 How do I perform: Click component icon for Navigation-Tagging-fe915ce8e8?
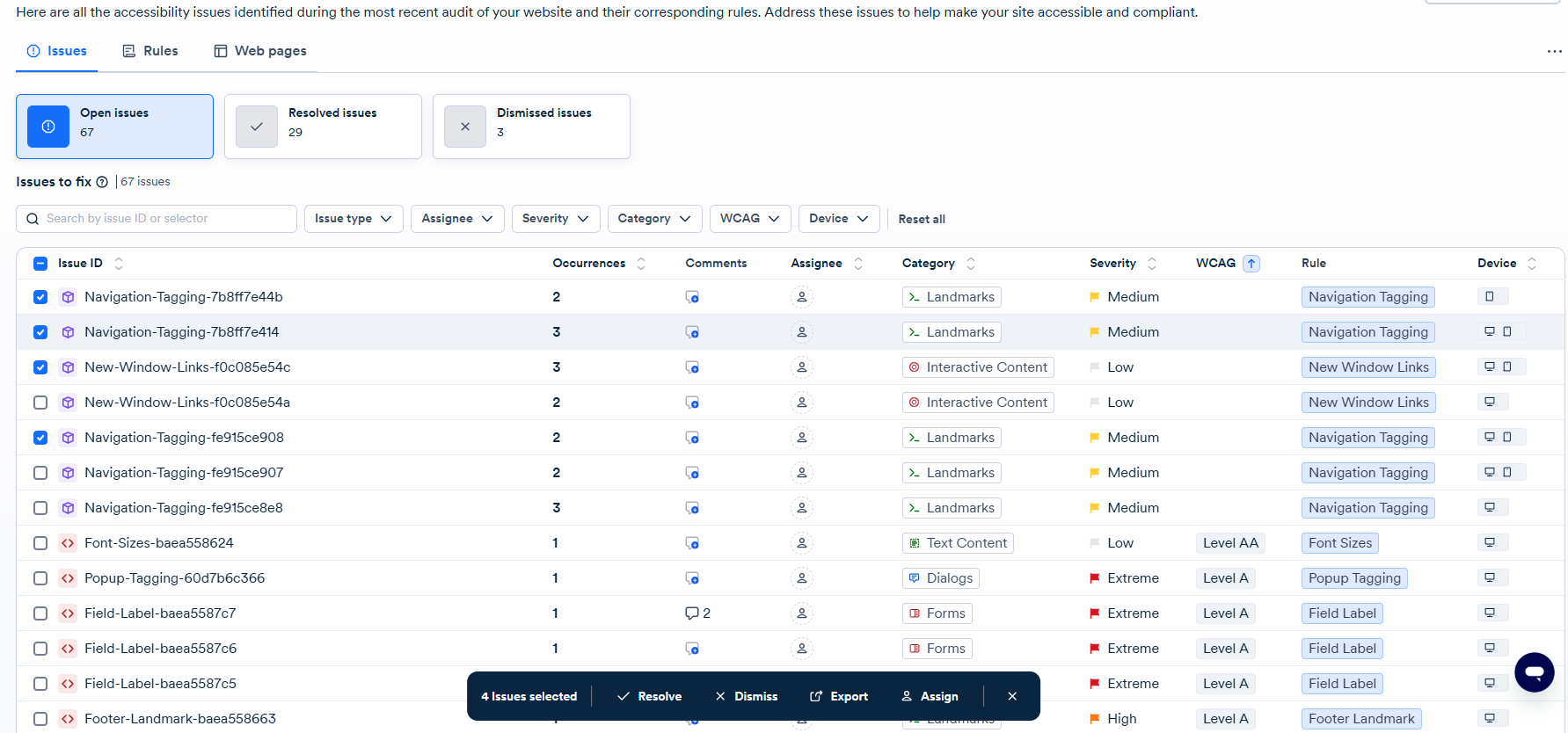point(68,508)
